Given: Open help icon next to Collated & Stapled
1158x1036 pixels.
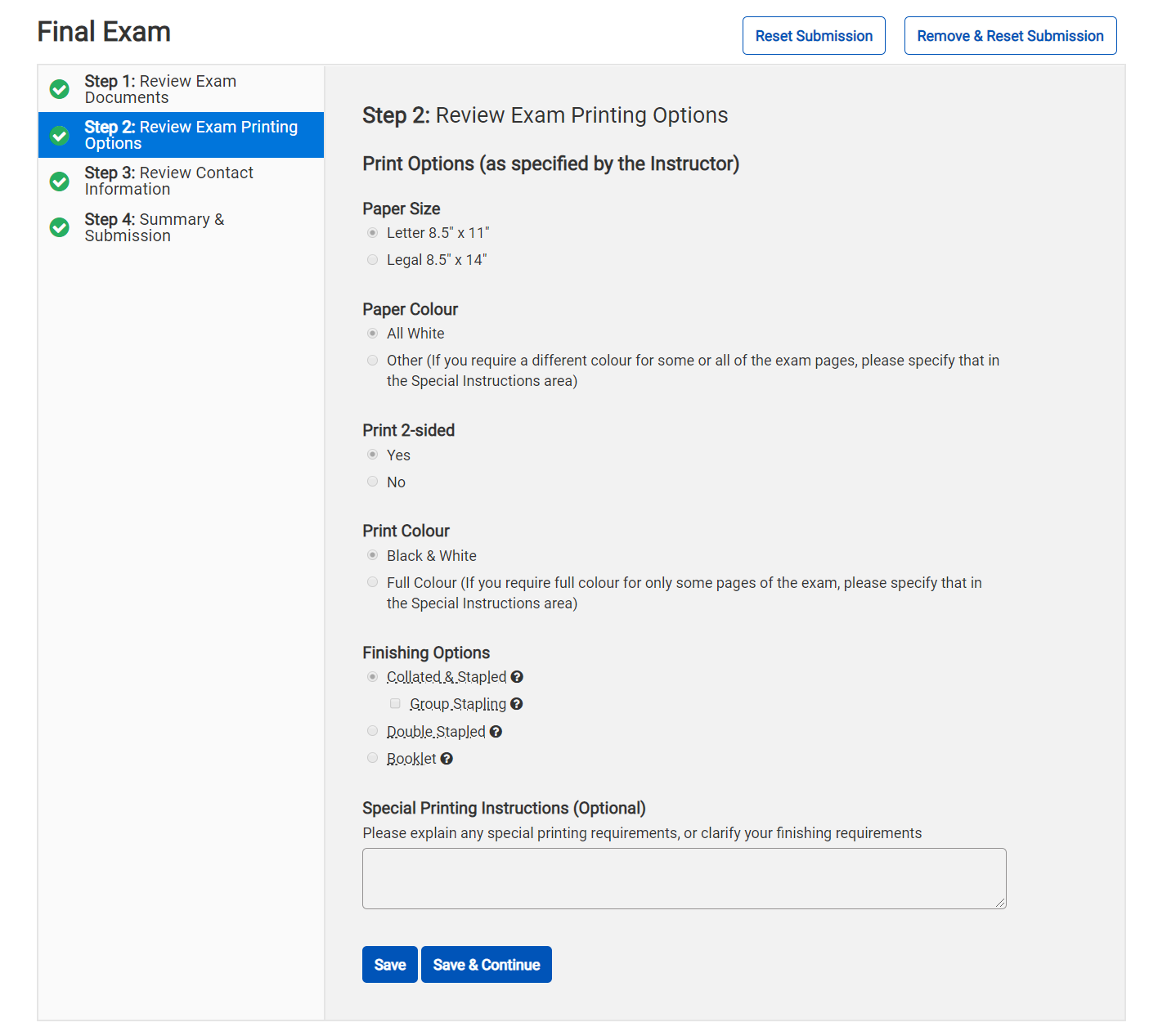Looking at the screenshot, I should click(x=517, y=677).
